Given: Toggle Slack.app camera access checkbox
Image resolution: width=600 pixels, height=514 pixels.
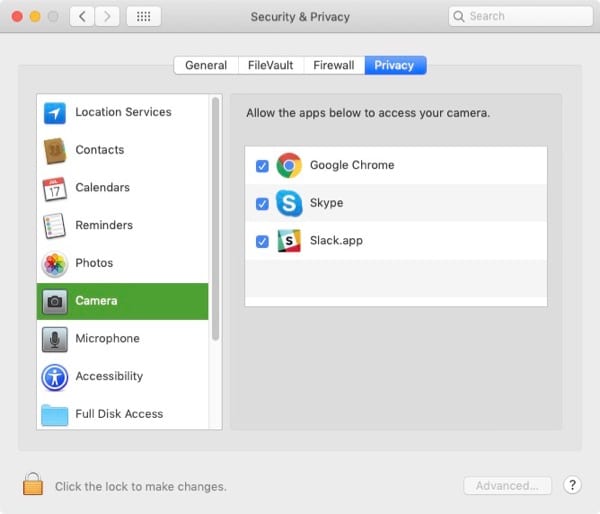Looking at the screenshot, I should point(262,241).
